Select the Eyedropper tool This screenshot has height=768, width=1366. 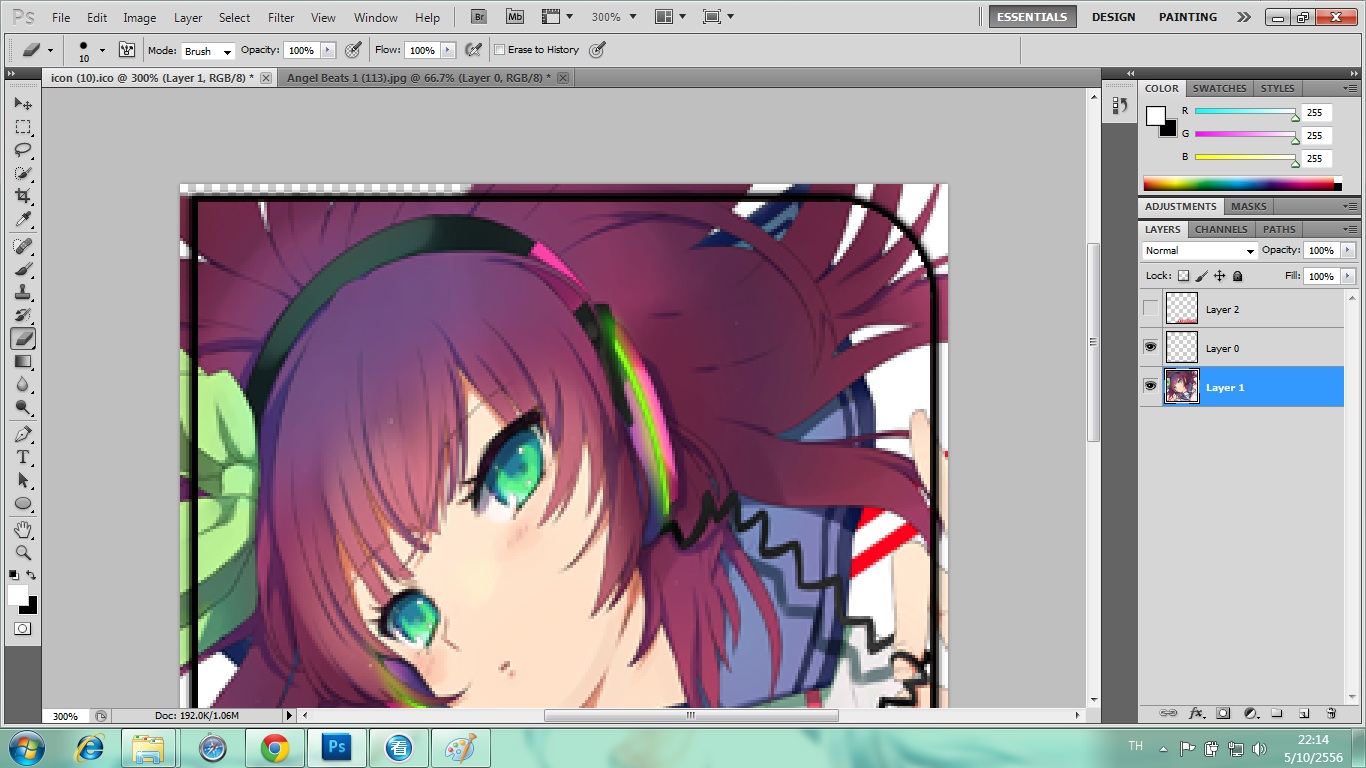point(23,219)
